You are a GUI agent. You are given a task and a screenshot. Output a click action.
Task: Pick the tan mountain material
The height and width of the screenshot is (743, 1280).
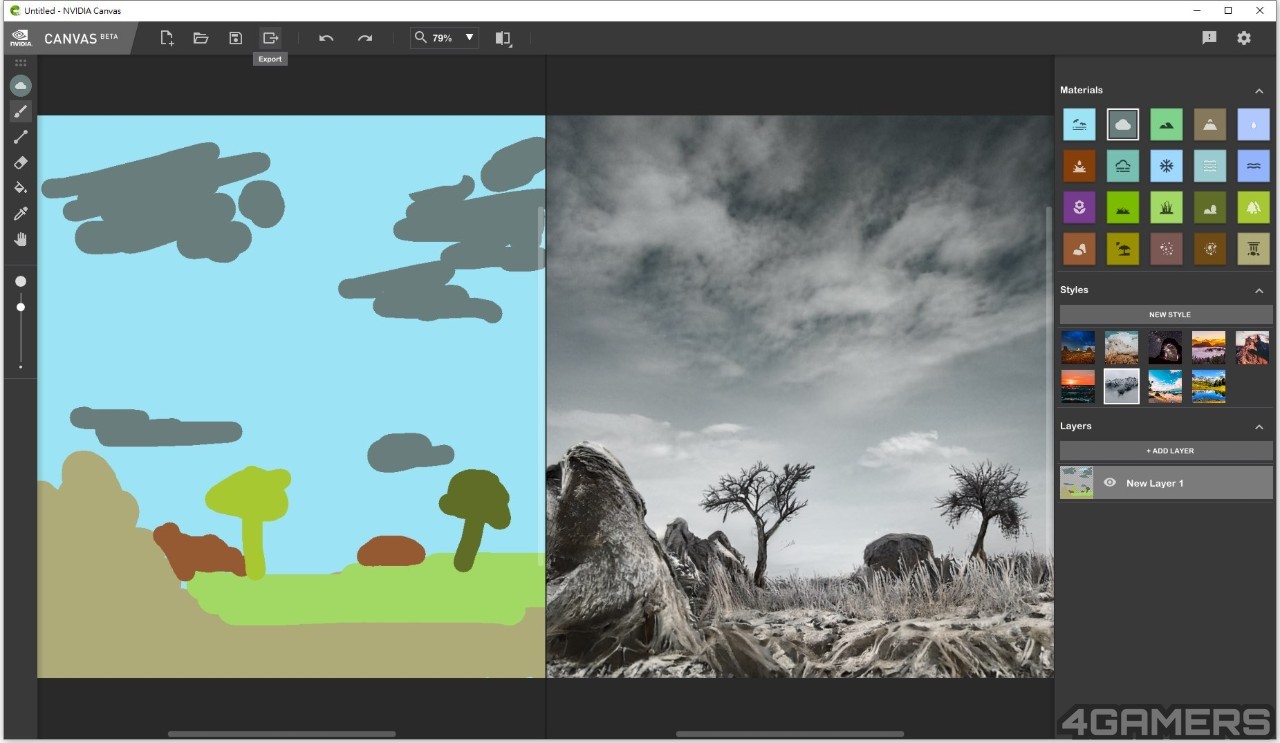tap(1210, 124)
